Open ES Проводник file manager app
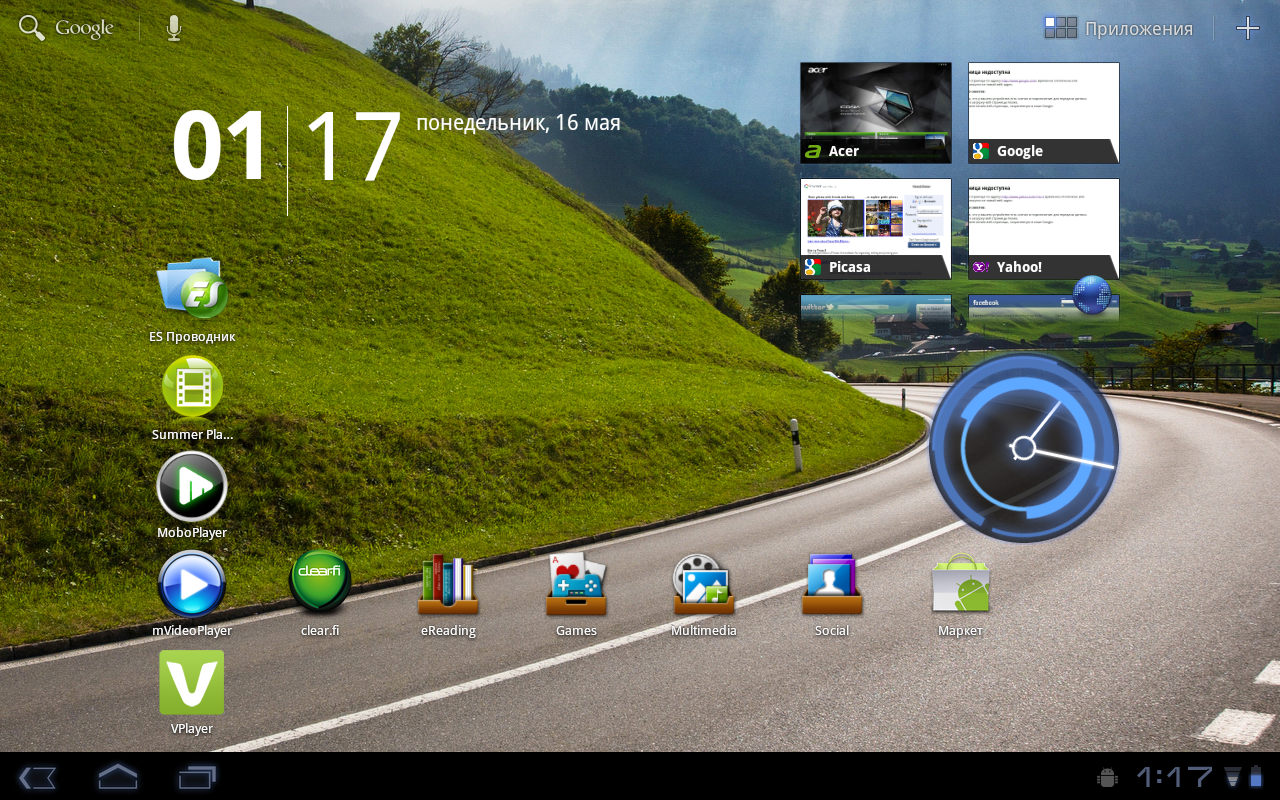This screenshot has height=800, width=1280. pos(192,290)
